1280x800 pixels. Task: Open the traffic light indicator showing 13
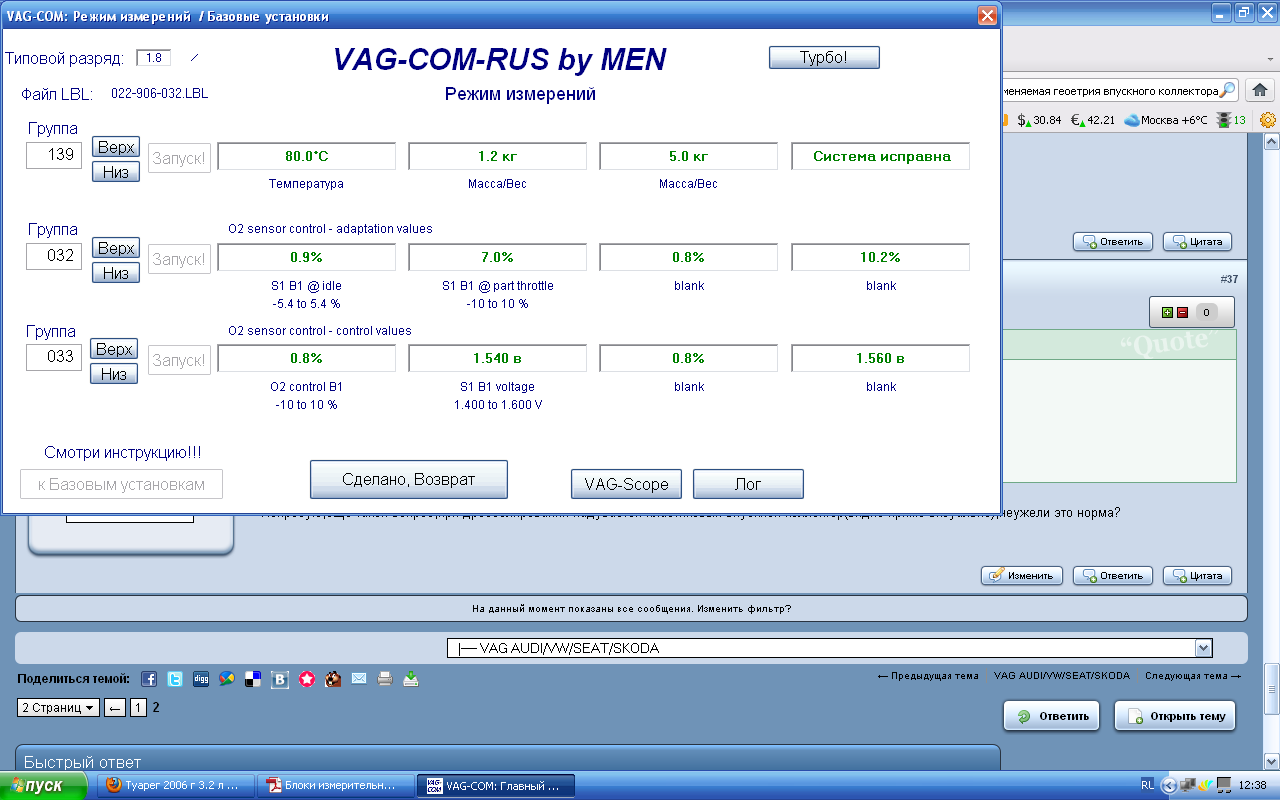[x=1232, y=120]
